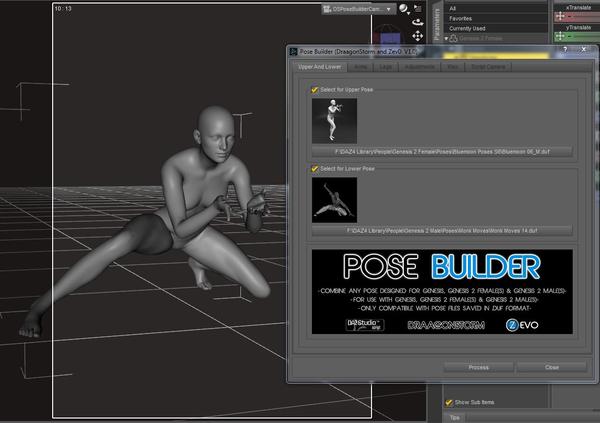The image size is (600, 423).
Task: Click the Process button
Action: click(478, 367)
